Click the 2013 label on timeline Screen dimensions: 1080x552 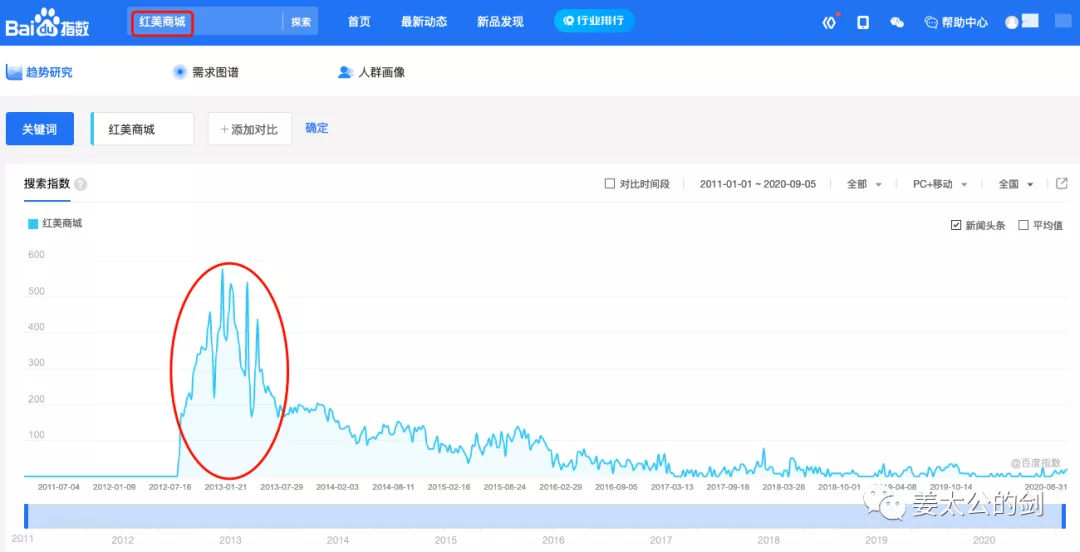pos(230,540)
